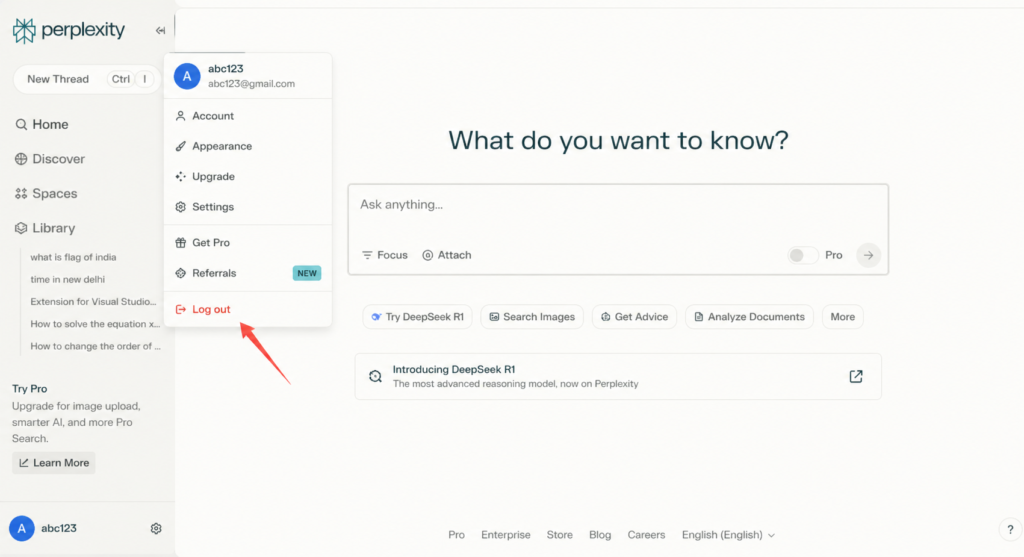Click the Perplexity logo
Viewport: 1024px width, 557px height.
(69, 30)
